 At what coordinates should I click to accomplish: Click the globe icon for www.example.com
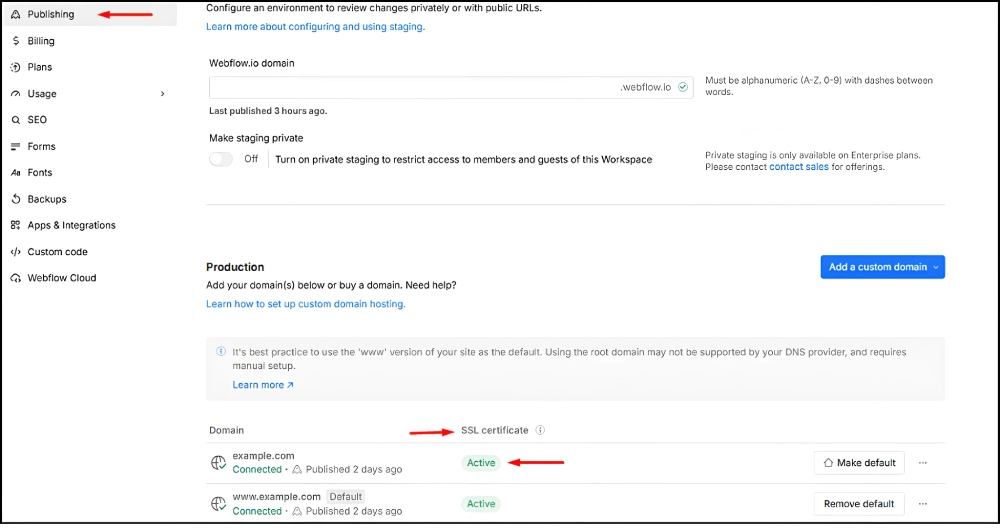tap(218, 504)
